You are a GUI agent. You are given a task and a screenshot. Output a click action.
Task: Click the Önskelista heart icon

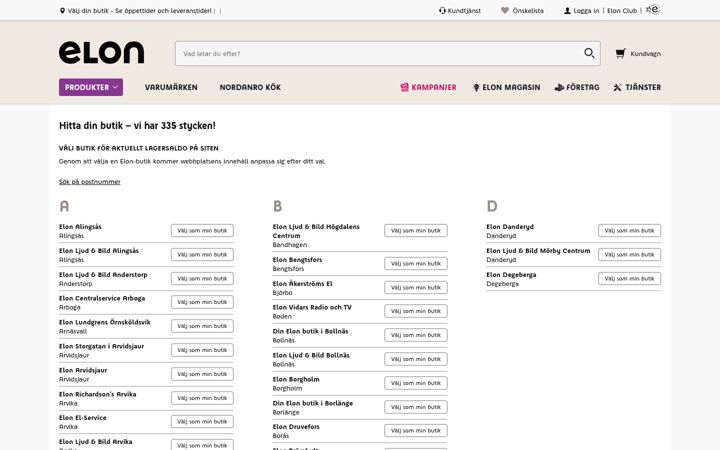[x=505, y=11]
